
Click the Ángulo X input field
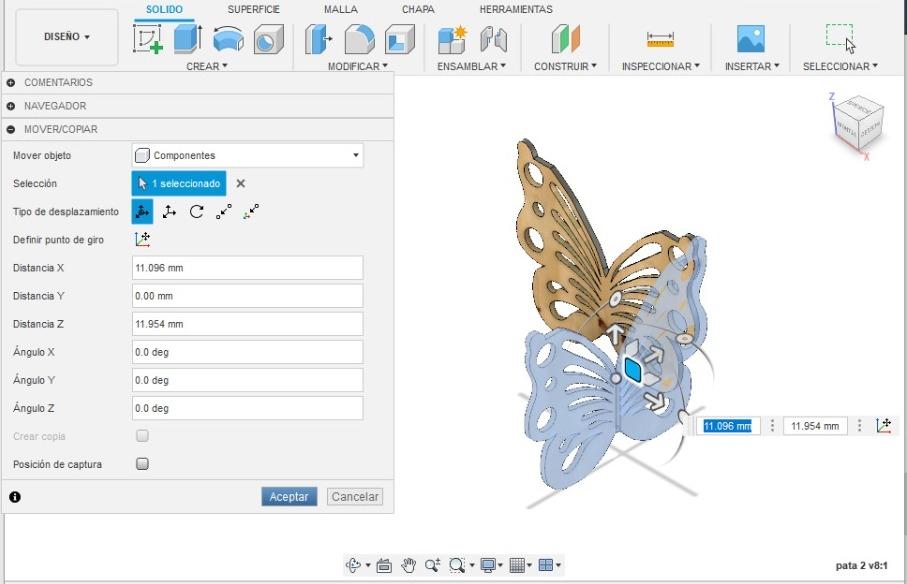pos(248,352)
